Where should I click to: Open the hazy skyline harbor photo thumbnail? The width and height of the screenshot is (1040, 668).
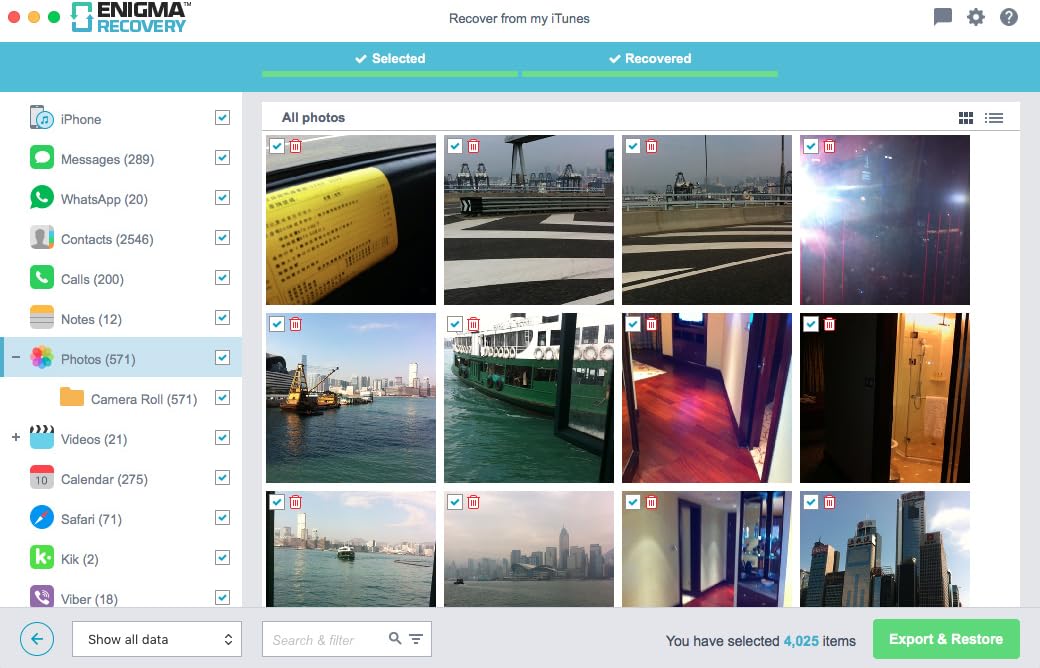click(529, 549)
